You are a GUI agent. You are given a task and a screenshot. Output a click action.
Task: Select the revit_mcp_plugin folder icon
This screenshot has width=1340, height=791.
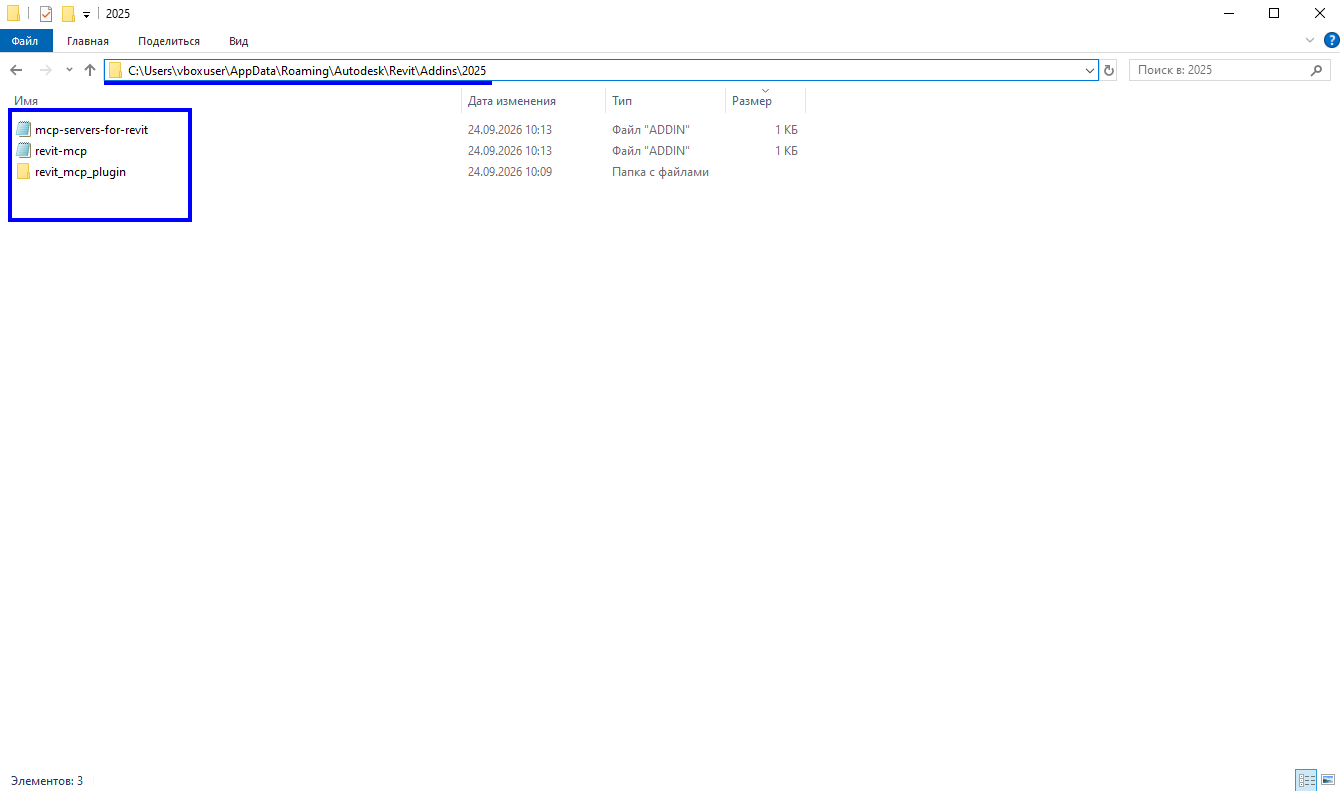point(24,172)
